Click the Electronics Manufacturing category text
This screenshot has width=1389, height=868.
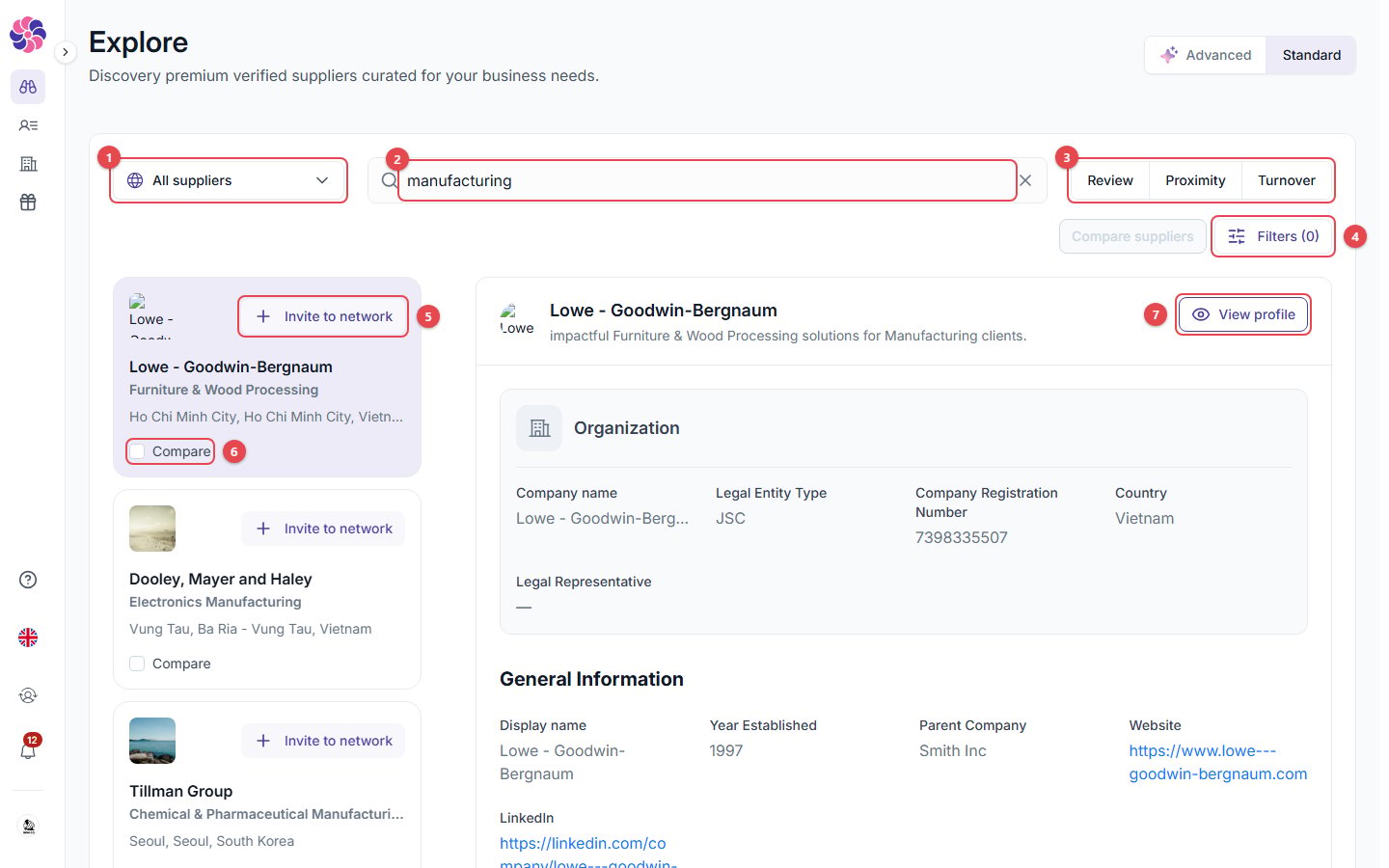tap(215, 602)
